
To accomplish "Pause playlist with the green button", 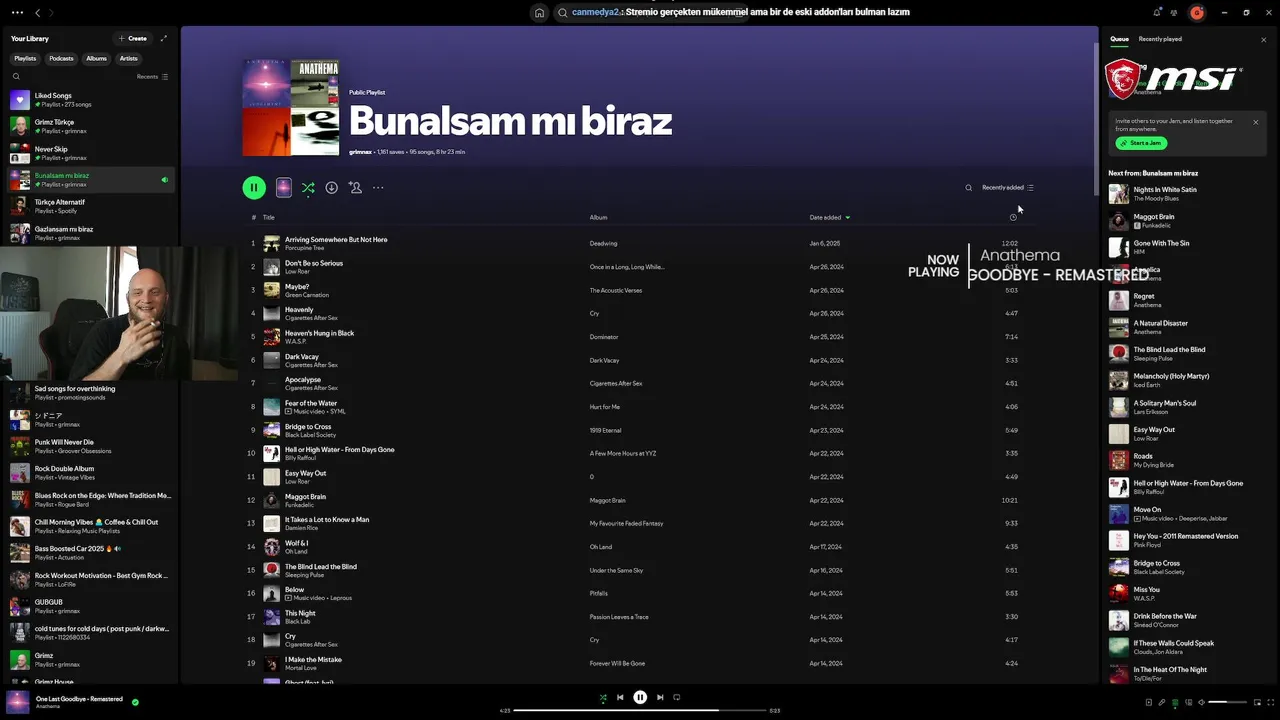I will [x=254, y=187].
